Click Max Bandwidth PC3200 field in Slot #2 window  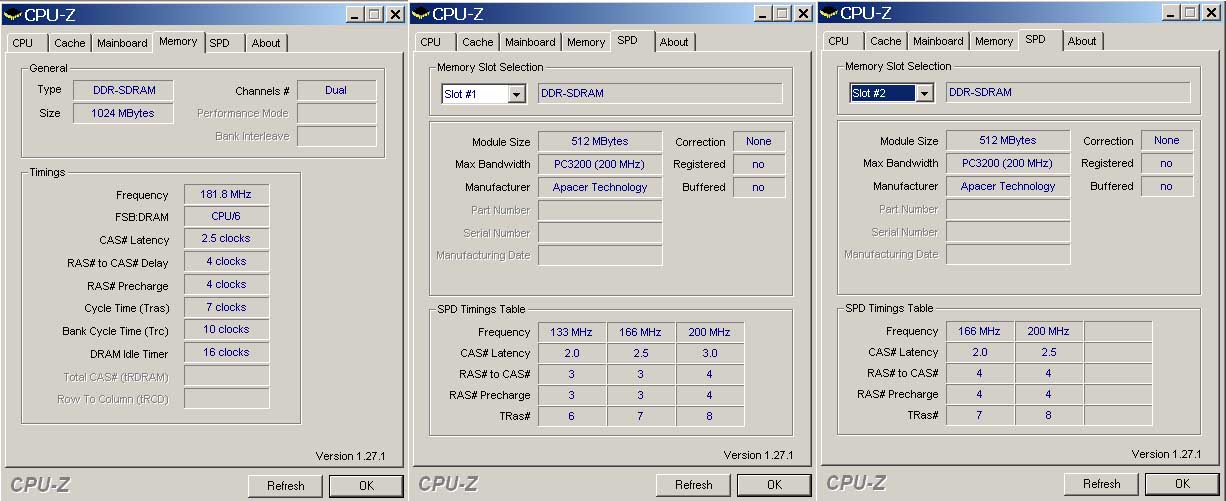pos(1008,163)
